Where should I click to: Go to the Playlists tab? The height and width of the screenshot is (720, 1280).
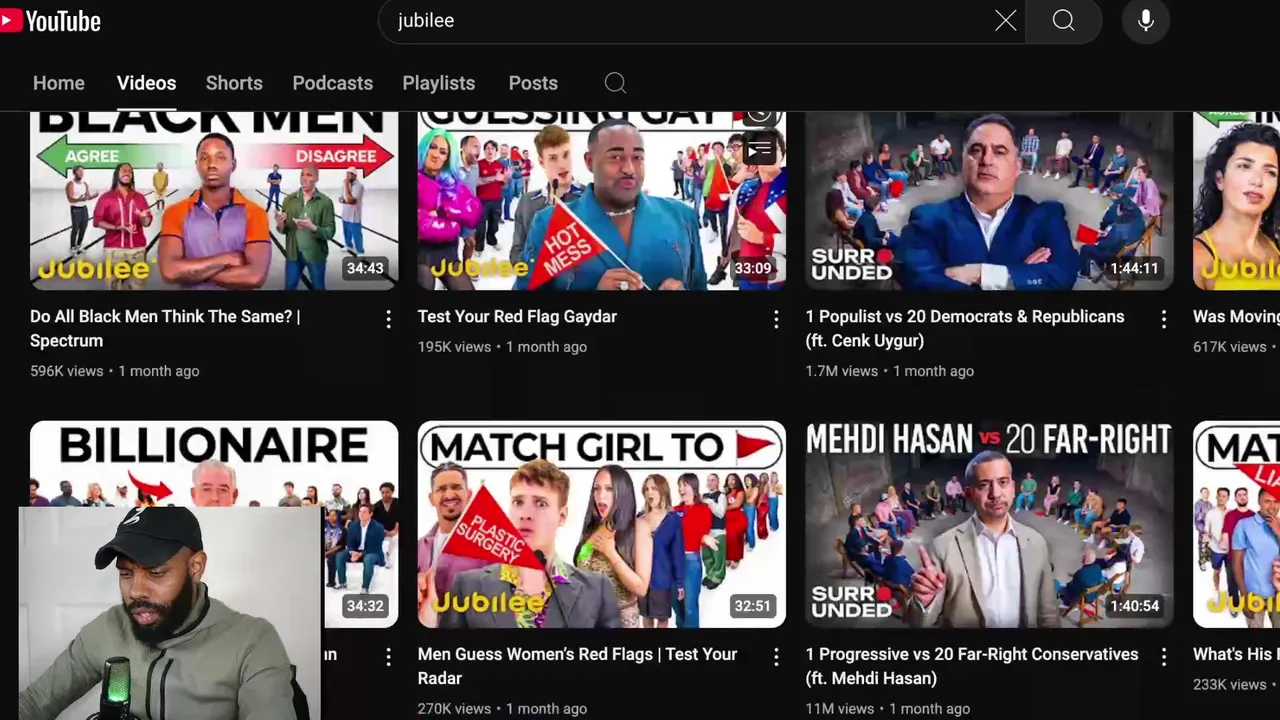(x=438, y=83)
